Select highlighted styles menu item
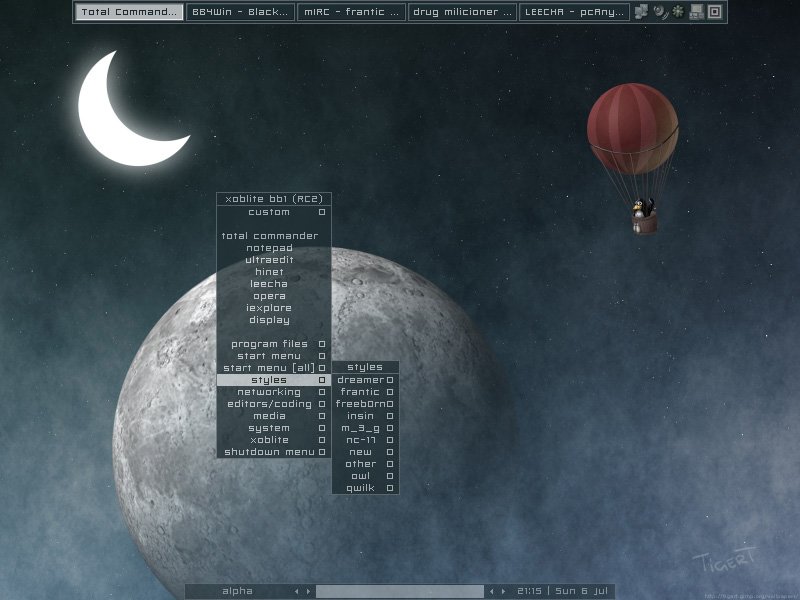Image resolution: width=800 pixels, height=600 pixels. pos(274,380)
